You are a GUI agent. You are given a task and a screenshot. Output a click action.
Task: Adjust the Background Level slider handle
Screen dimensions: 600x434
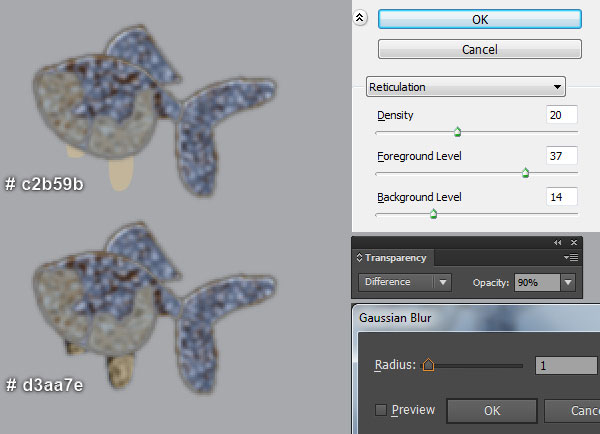(433, 214)
